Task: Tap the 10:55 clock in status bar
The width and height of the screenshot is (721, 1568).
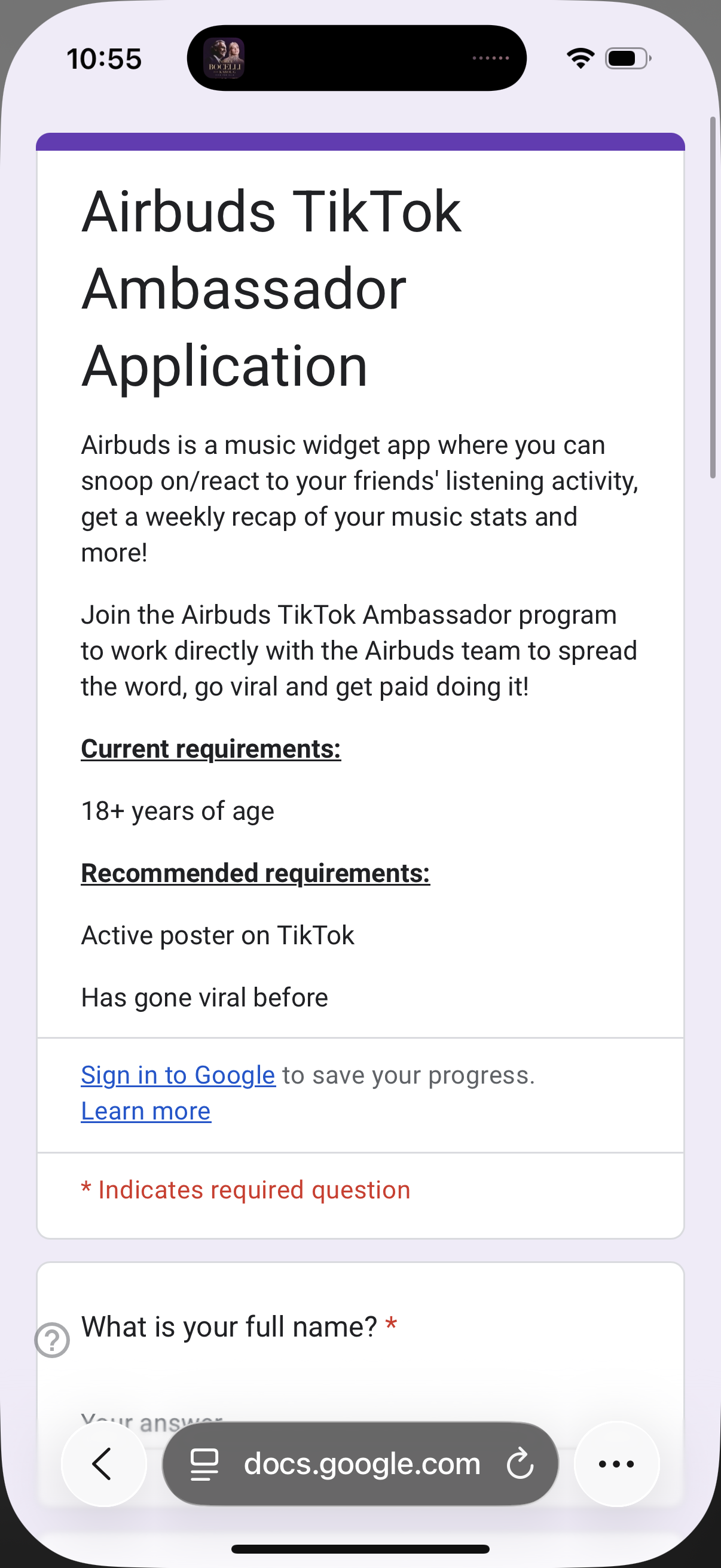Action: [x=104, y=59]
